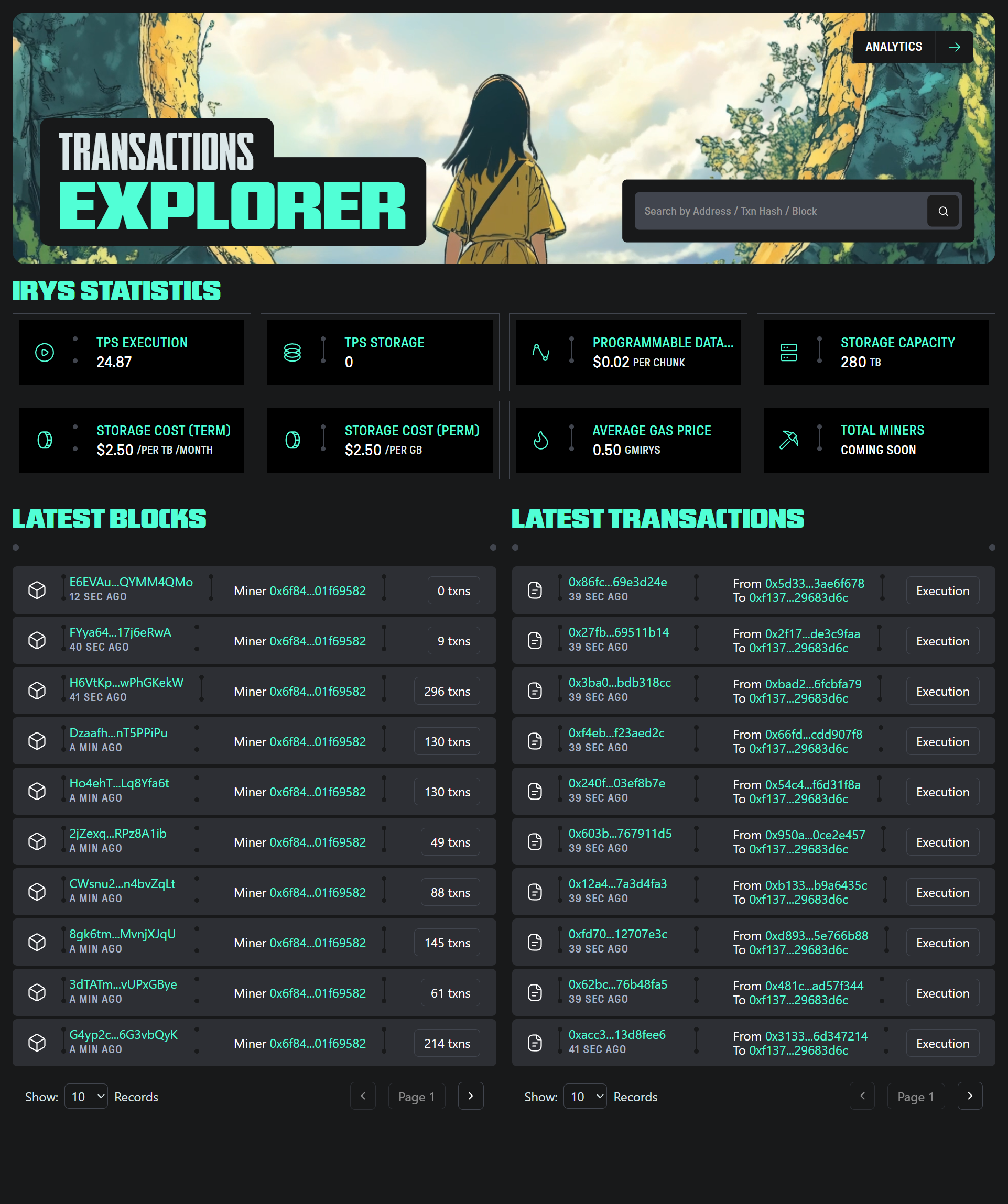Open sender address 0x3133...6d347214
This screenshot has width=1008, height=1204.
tap(816, 1036)
